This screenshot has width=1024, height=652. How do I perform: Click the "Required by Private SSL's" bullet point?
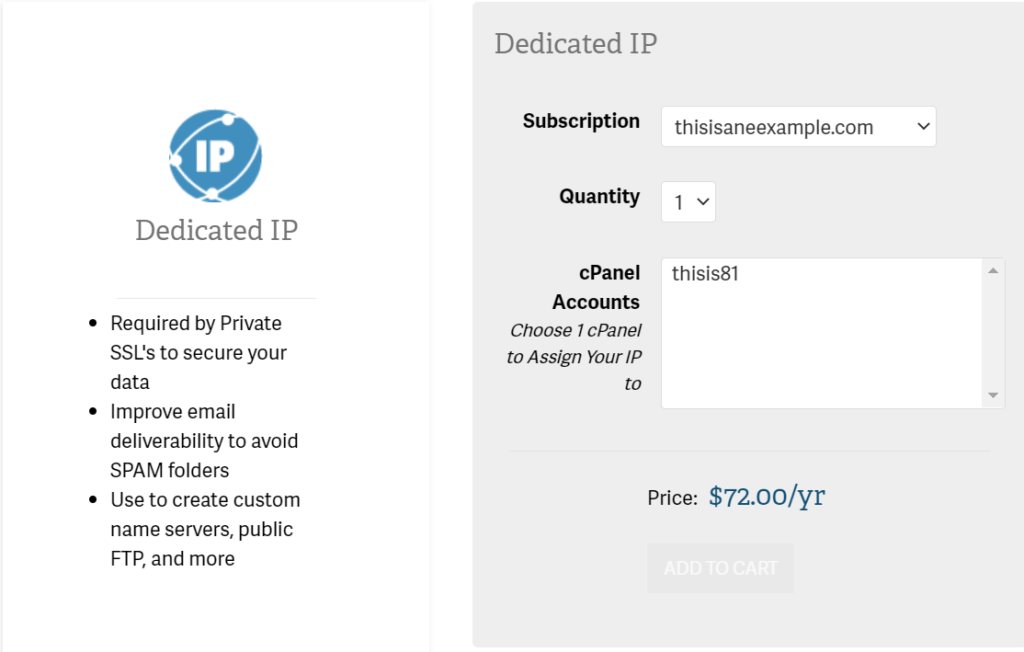[198, 352]
